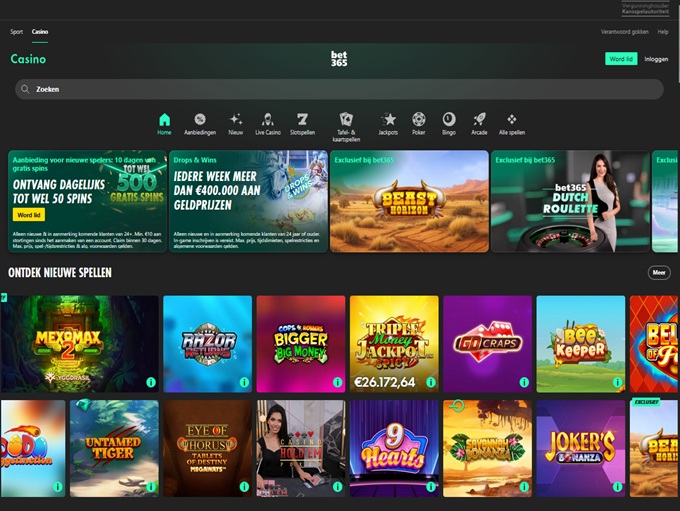680x511 pixels.
Task: Open the Help link
Action: click(663, 32)
